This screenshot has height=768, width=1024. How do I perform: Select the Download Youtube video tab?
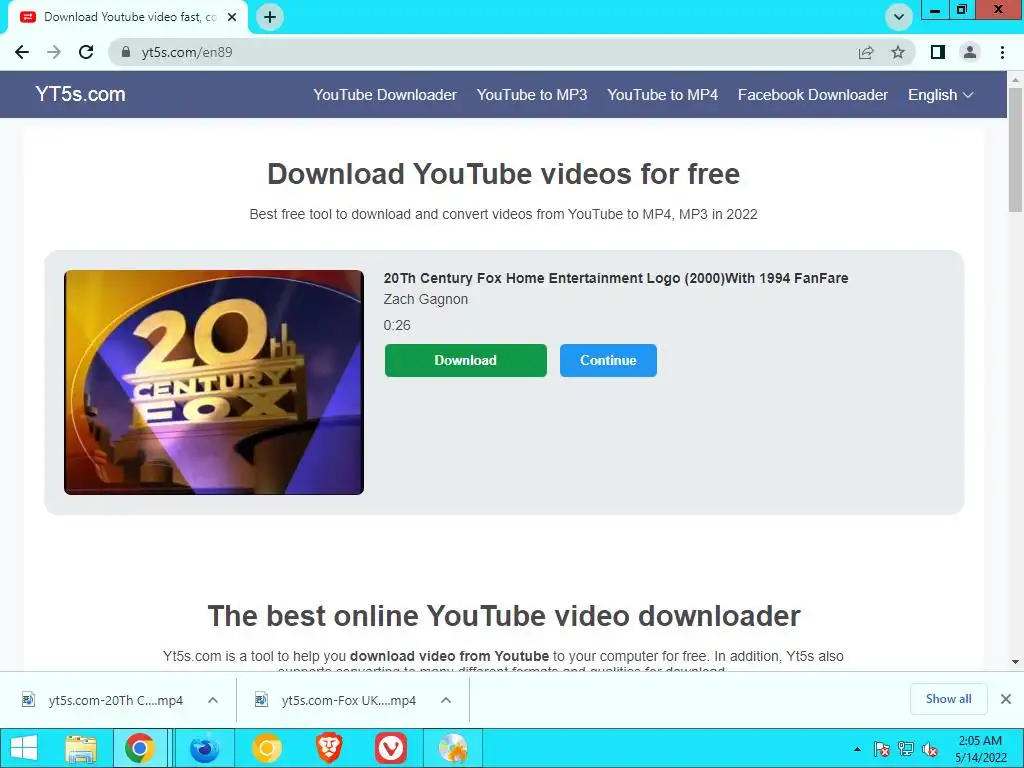coord(127,17)
